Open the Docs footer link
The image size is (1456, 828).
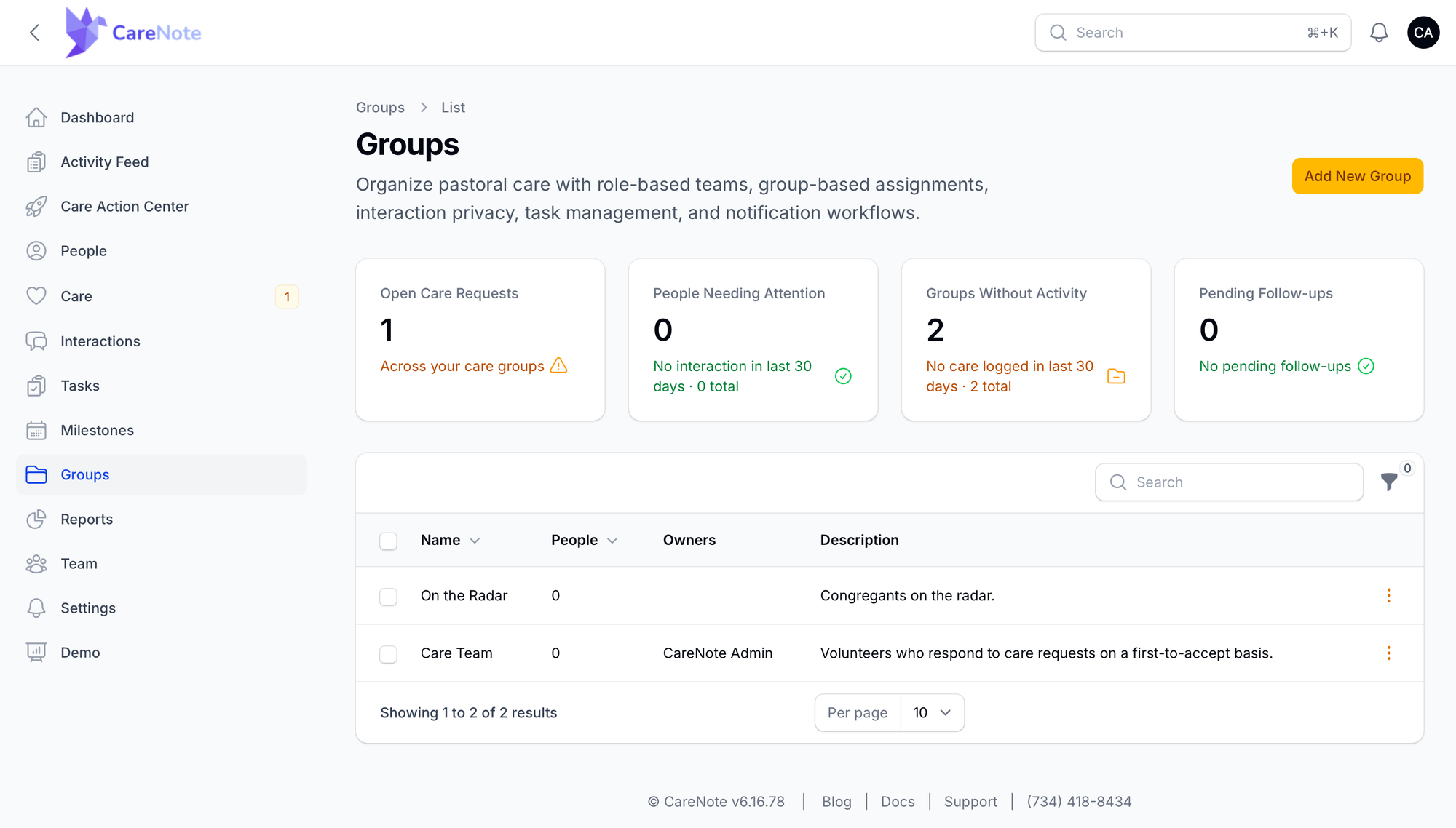coord(898,801)
